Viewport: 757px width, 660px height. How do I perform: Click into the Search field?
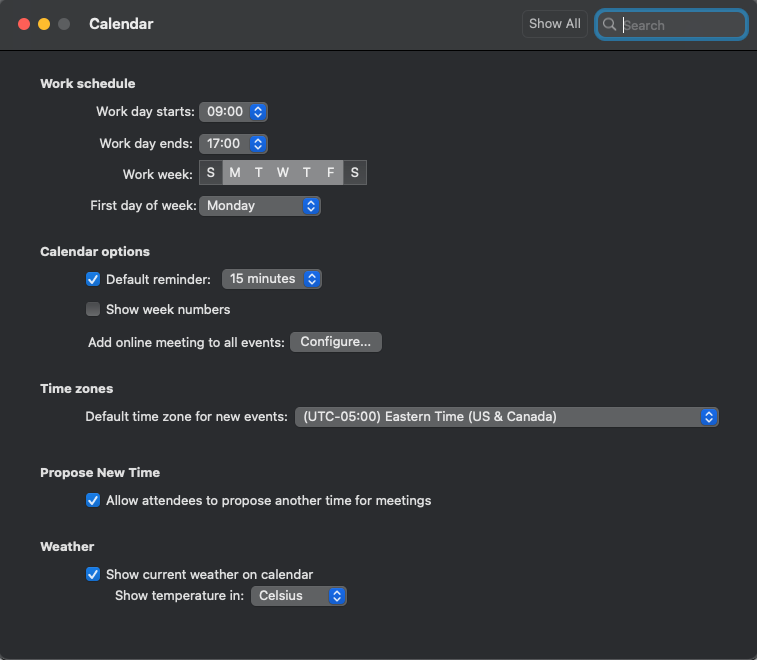[681, 25]
